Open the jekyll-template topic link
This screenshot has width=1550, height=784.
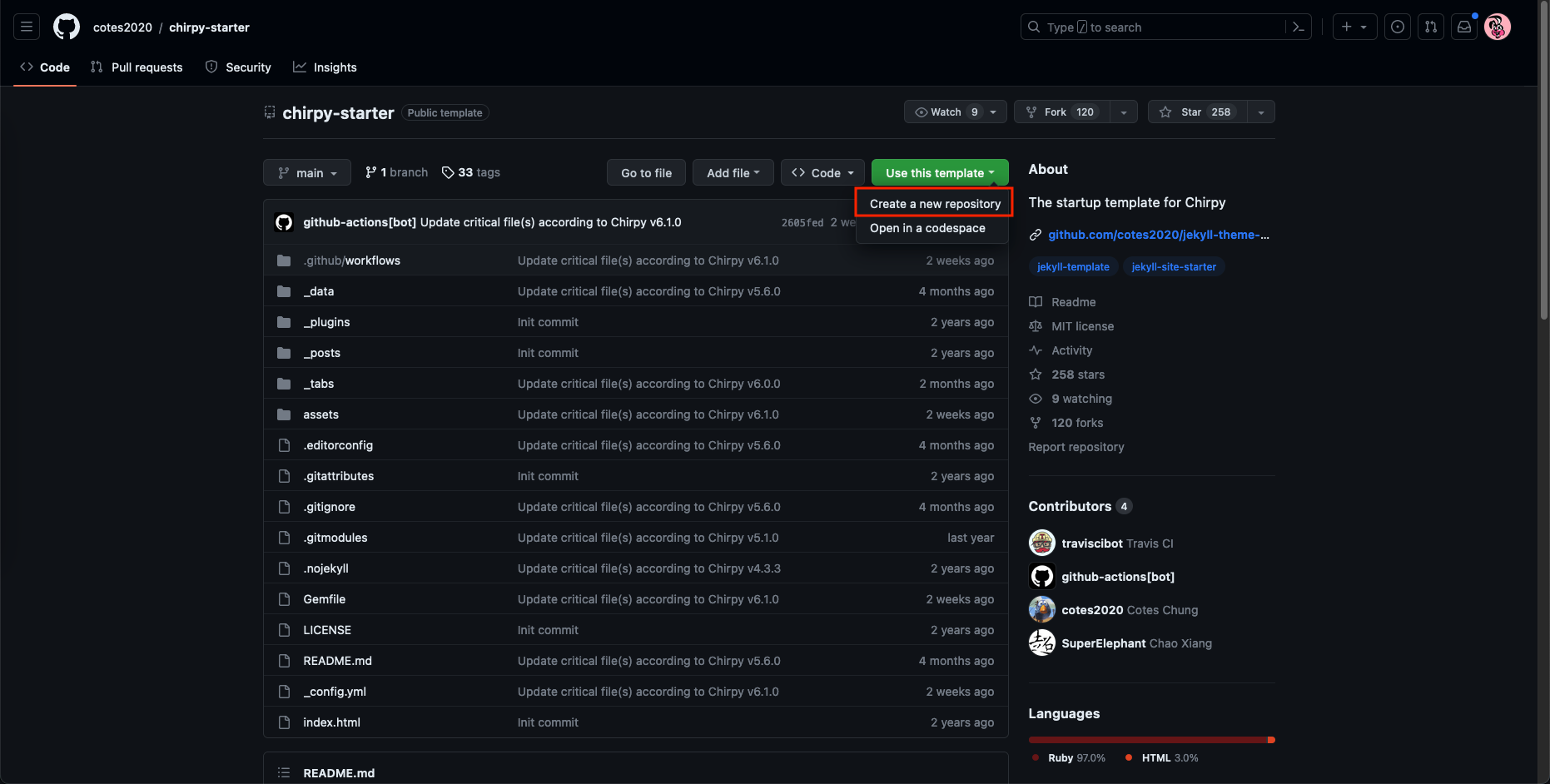click(x=1072, y=267)
